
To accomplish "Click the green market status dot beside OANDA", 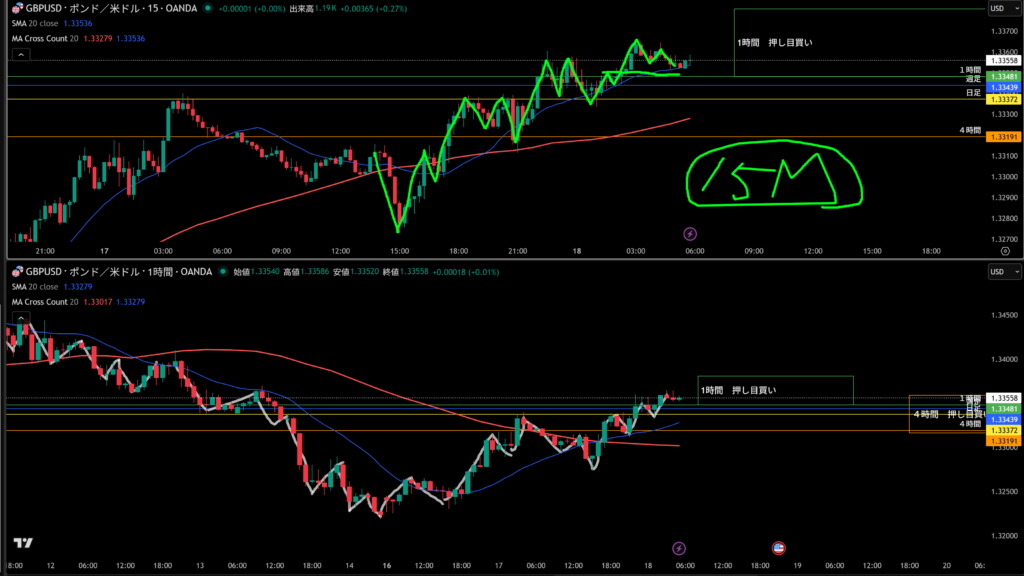I will tap(207, 8).
